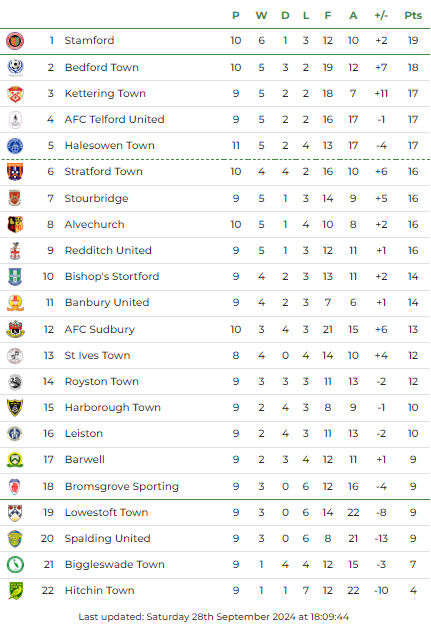Click the +/- goal difference column header
This screenshot has height=627, width=431.
click(381, 16)
